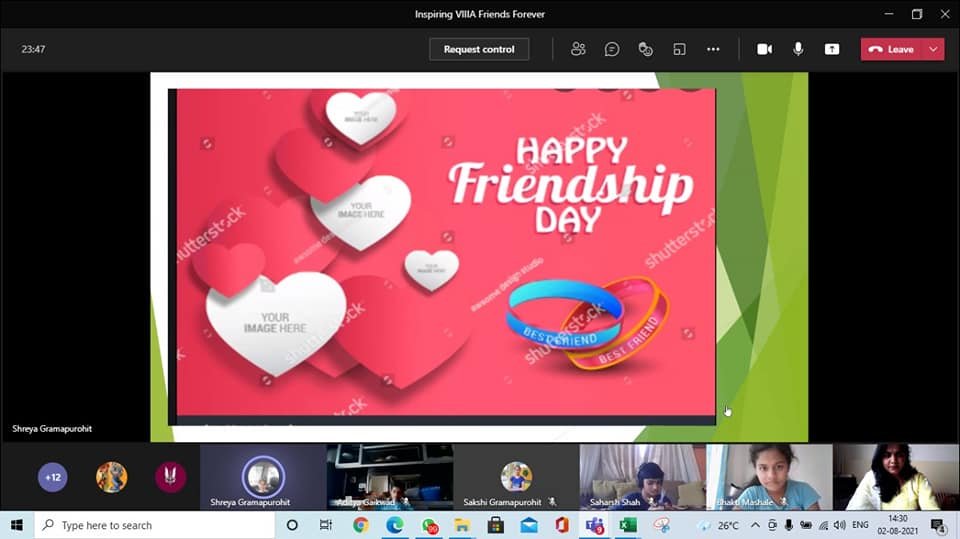Show hidden system tray icons

click(756, 525)
